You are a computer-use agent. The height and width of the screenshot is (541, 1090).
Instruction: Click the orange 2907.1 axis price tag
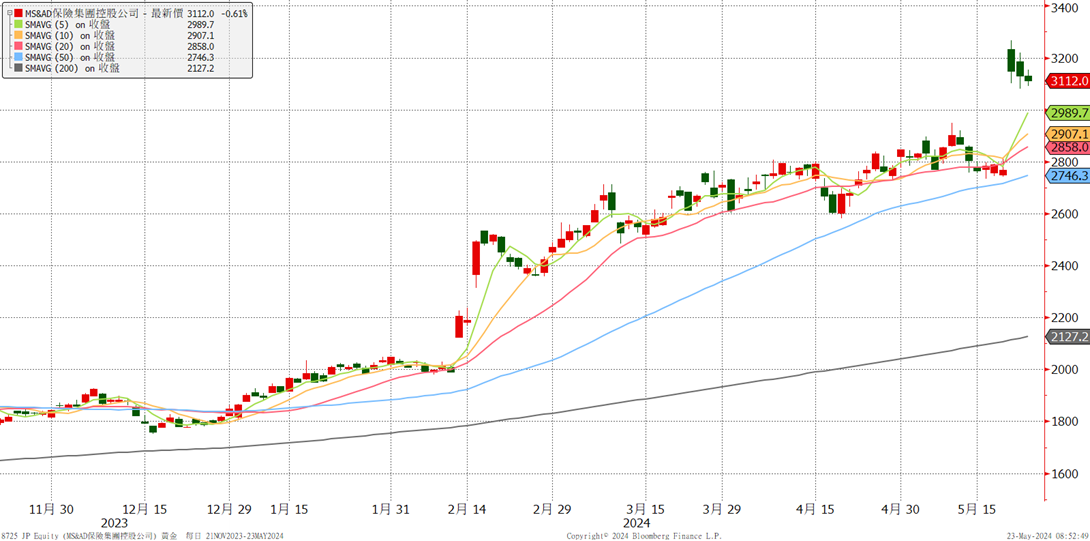(1068, 134)
